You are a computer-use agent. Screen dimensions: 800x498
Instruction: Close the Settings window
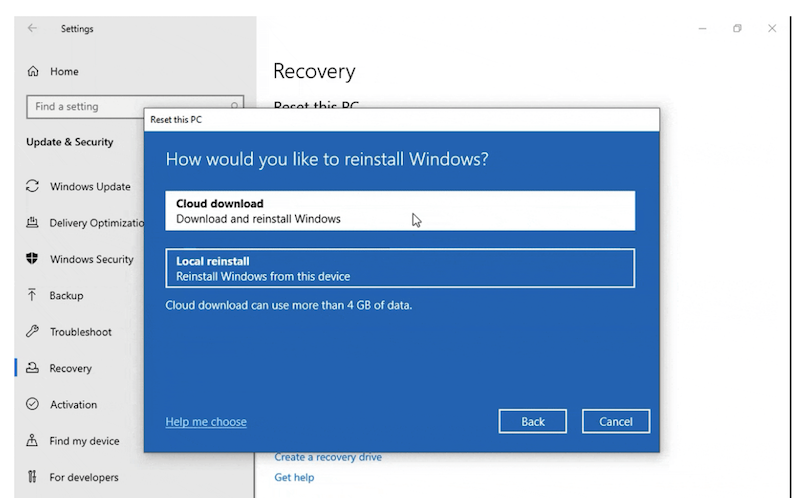772,29
